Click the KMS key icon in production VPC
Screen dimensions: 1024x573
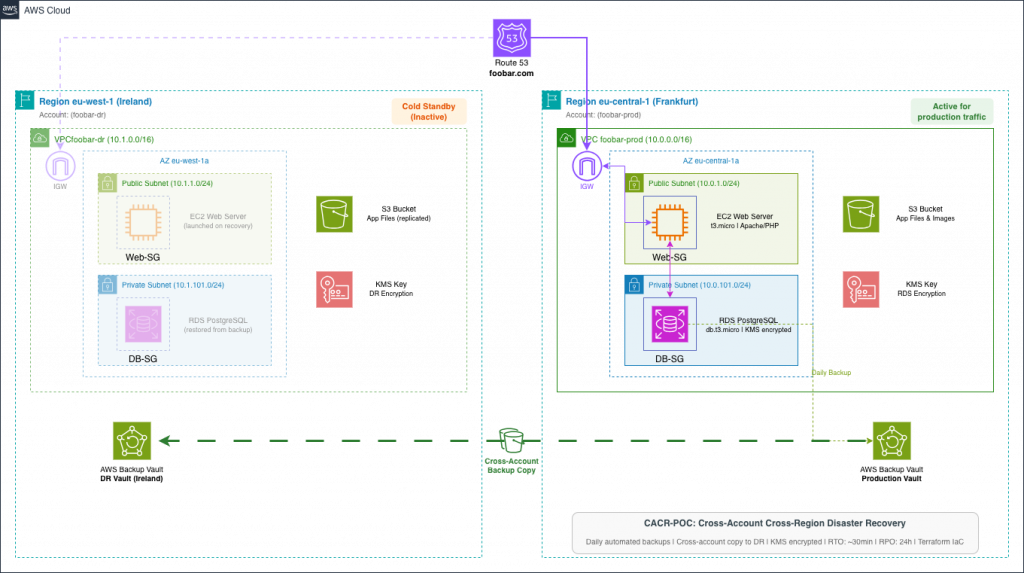[859, 291]
